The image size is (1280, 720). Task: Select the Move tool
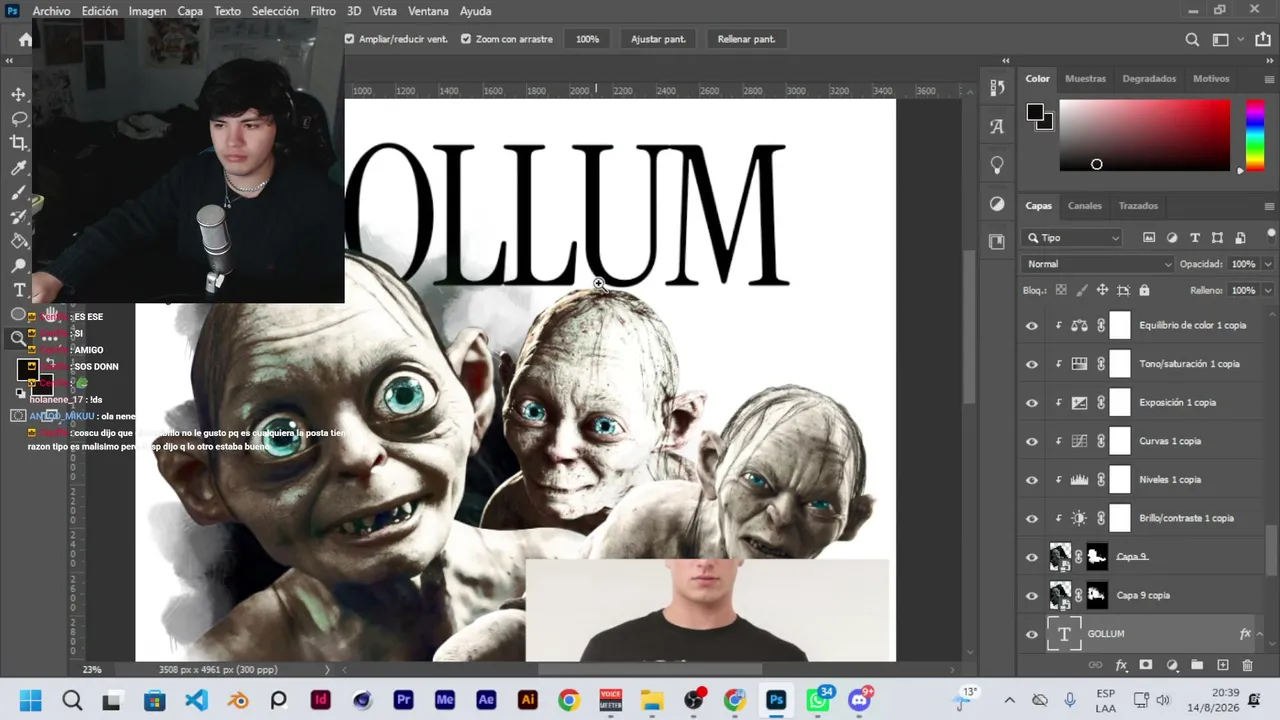19,94
